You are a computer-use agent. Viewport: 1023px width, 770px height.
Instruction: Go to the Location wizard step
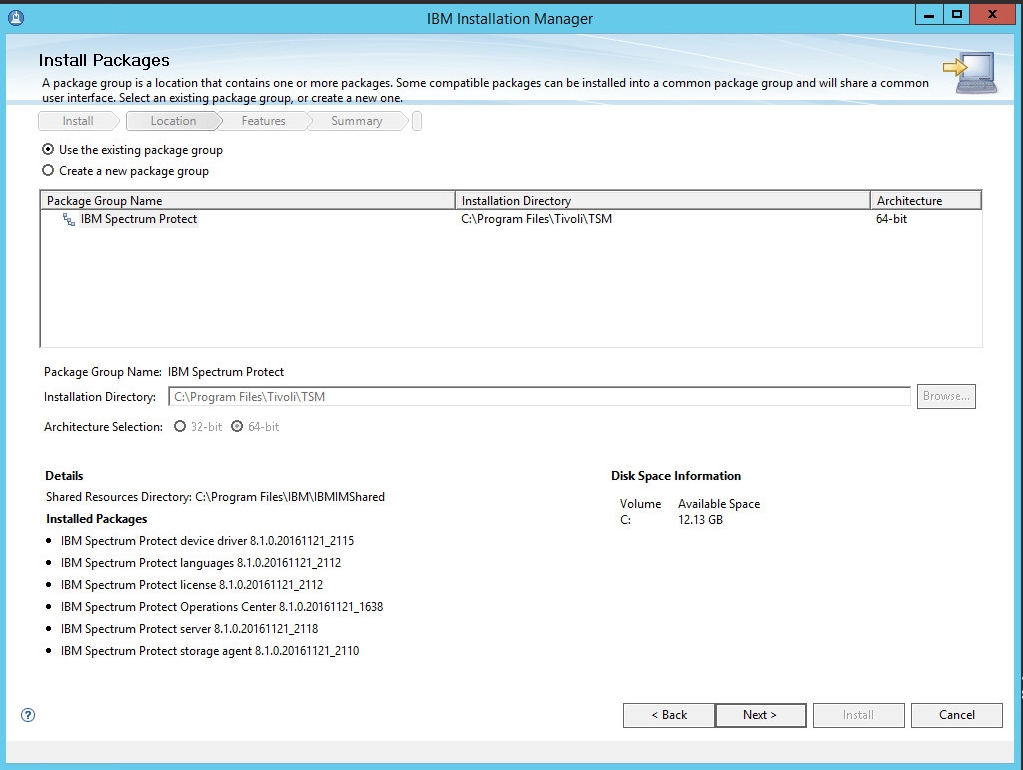coord(173,121)
